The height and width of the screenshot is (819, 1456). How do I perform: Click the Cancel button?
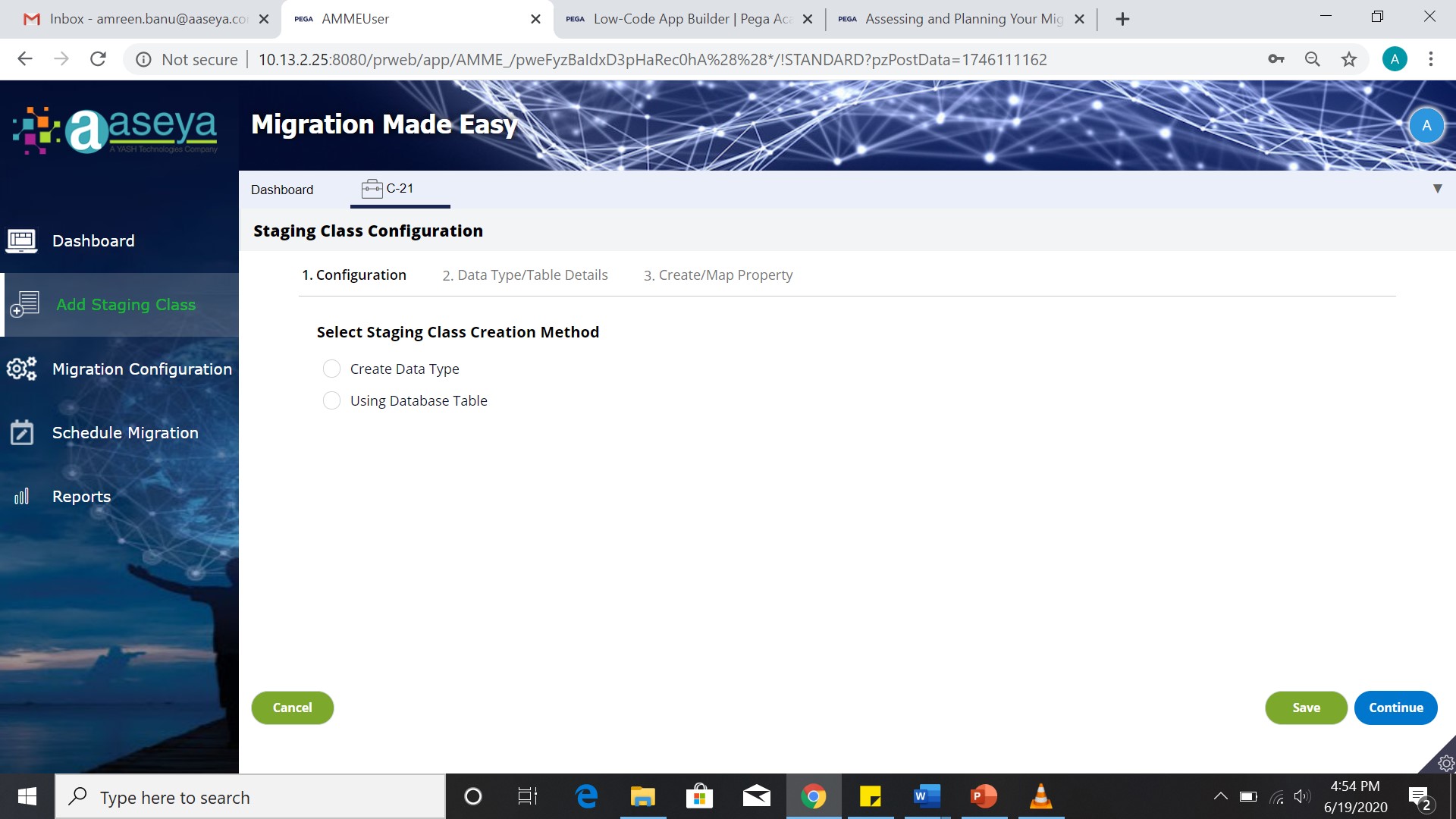coord(292,708)
